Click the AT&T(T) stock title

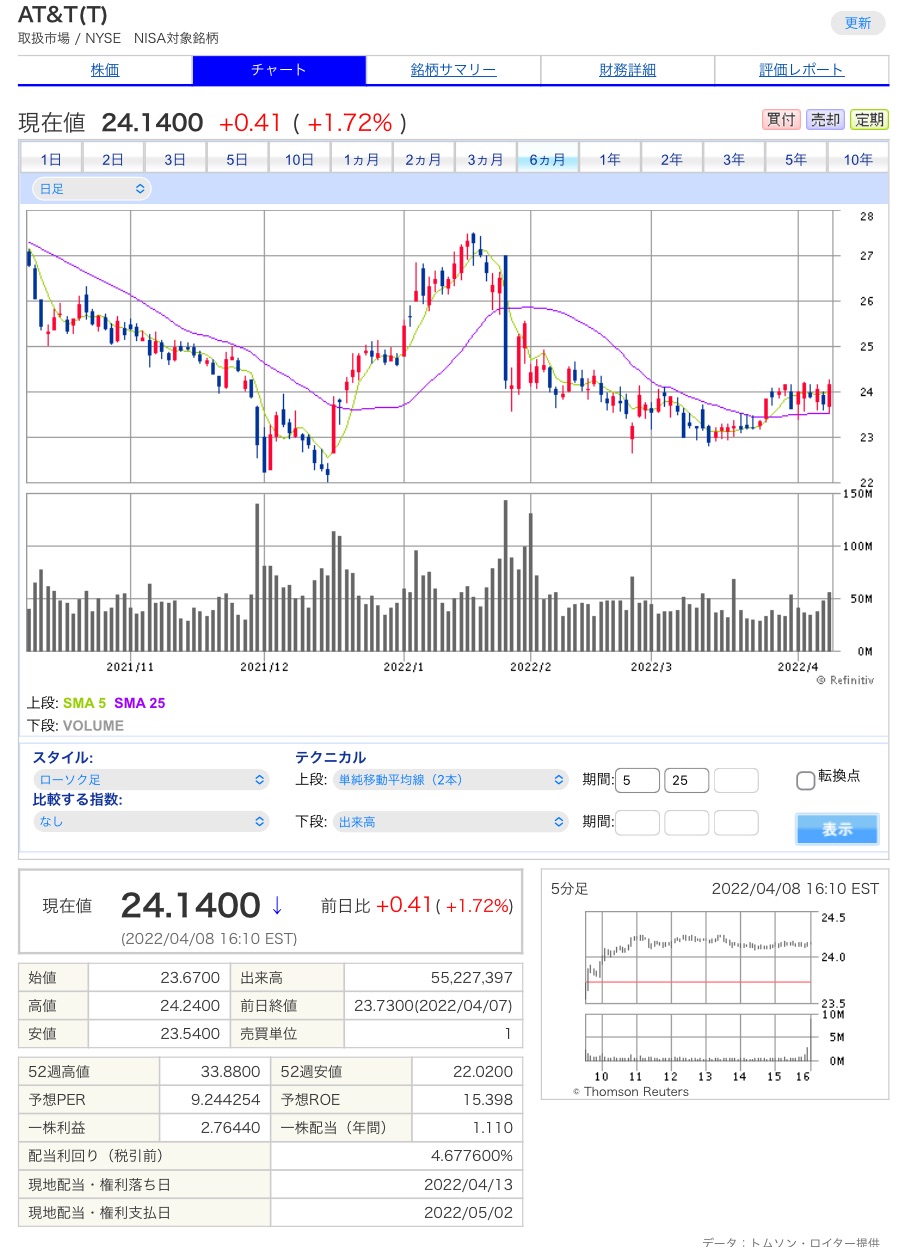pos(63,15)
